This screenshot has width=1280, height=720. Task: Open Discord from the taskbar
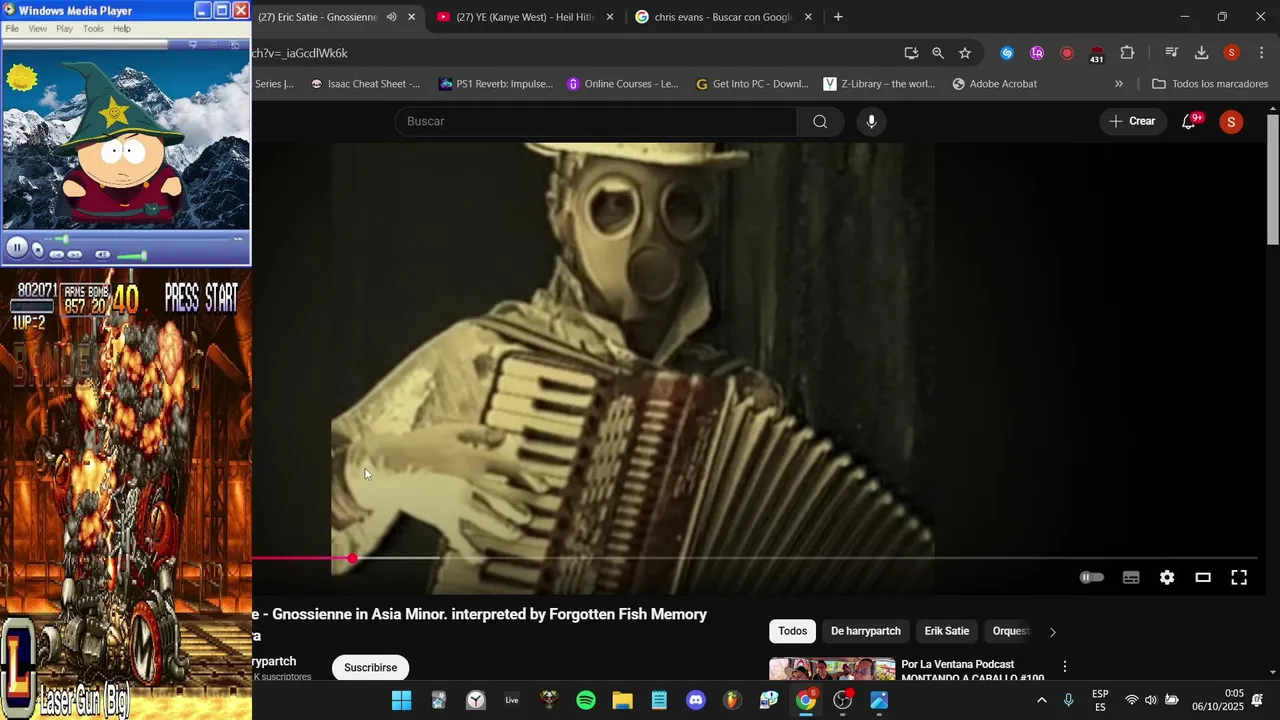(x=696, y=700)
